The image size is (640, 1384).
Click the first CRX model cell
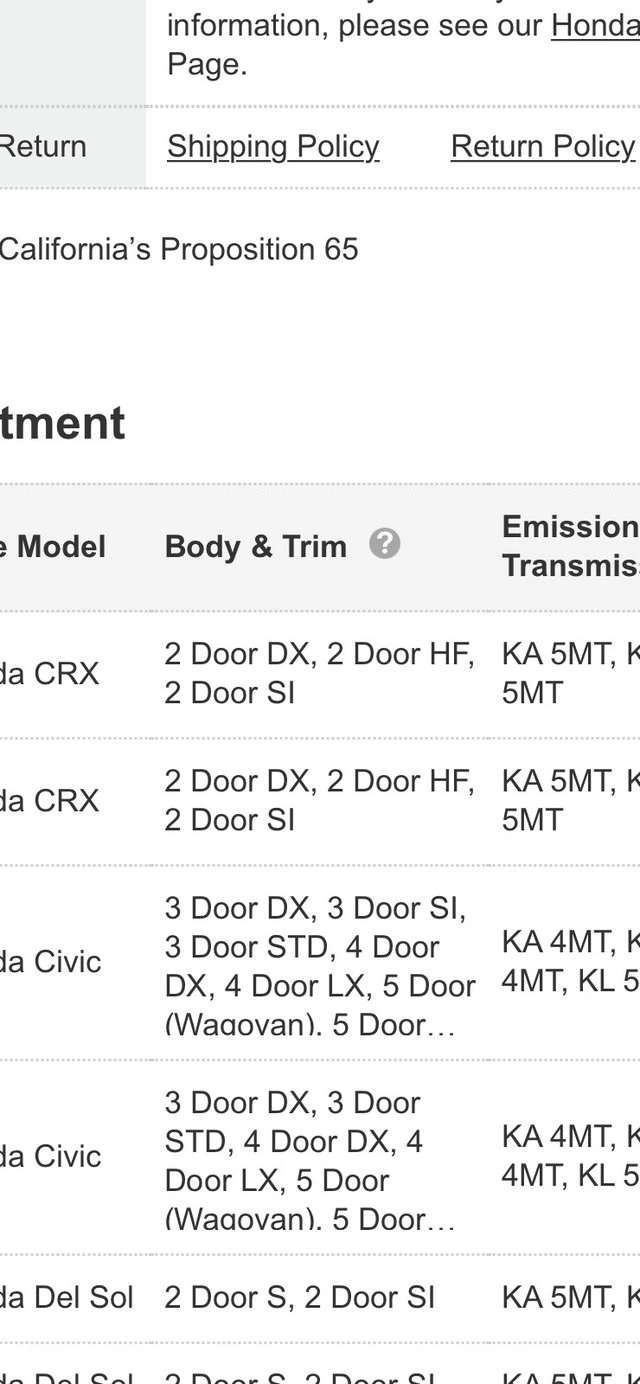pos(50,674)
